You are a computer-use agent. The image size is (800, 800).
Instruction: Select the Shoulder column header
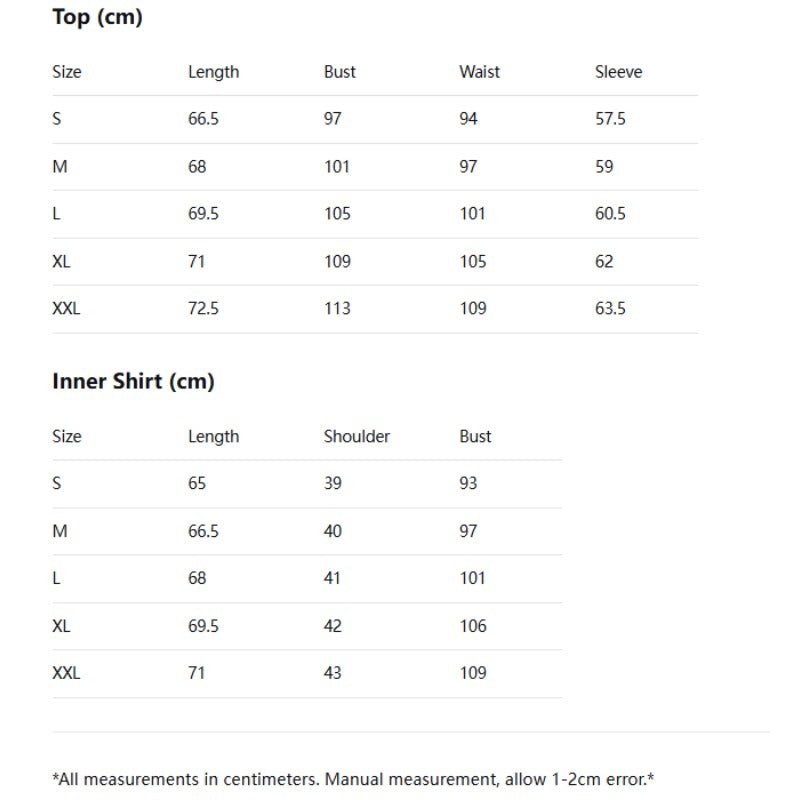pyautogui.click(x=357, y=436)
